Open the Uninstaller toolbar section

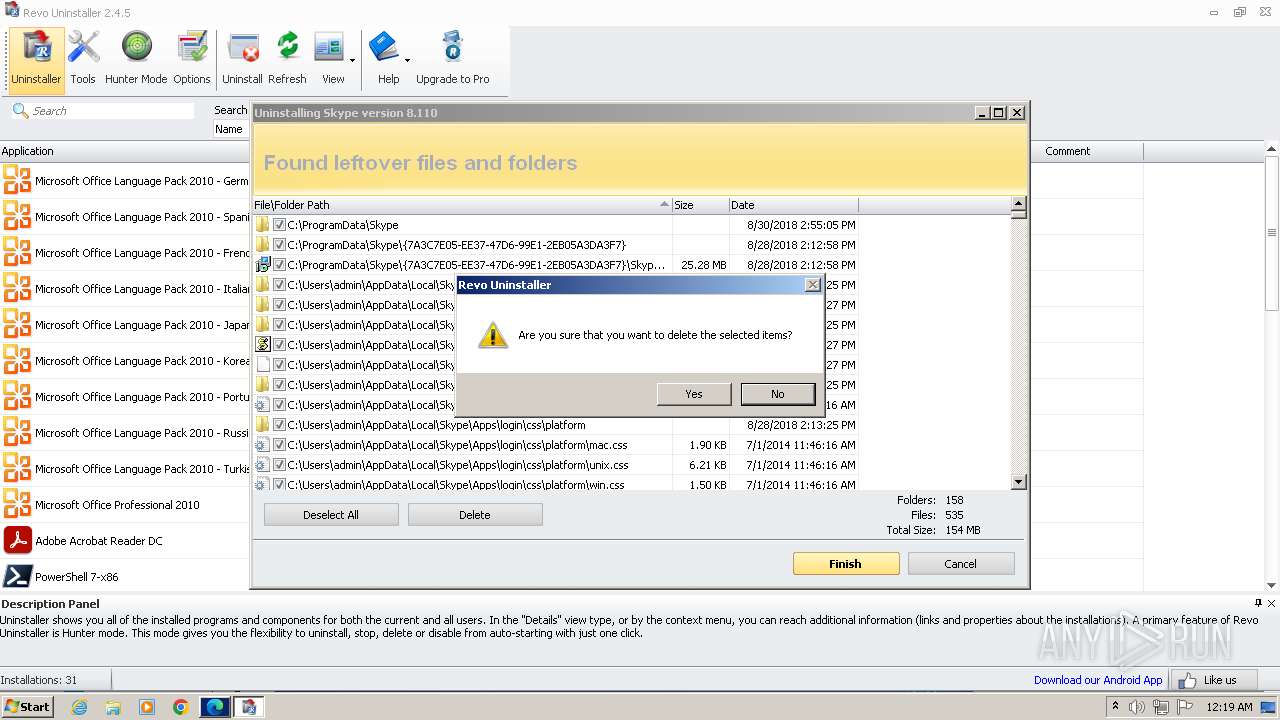pyautogui.click(x=36, y=58)
